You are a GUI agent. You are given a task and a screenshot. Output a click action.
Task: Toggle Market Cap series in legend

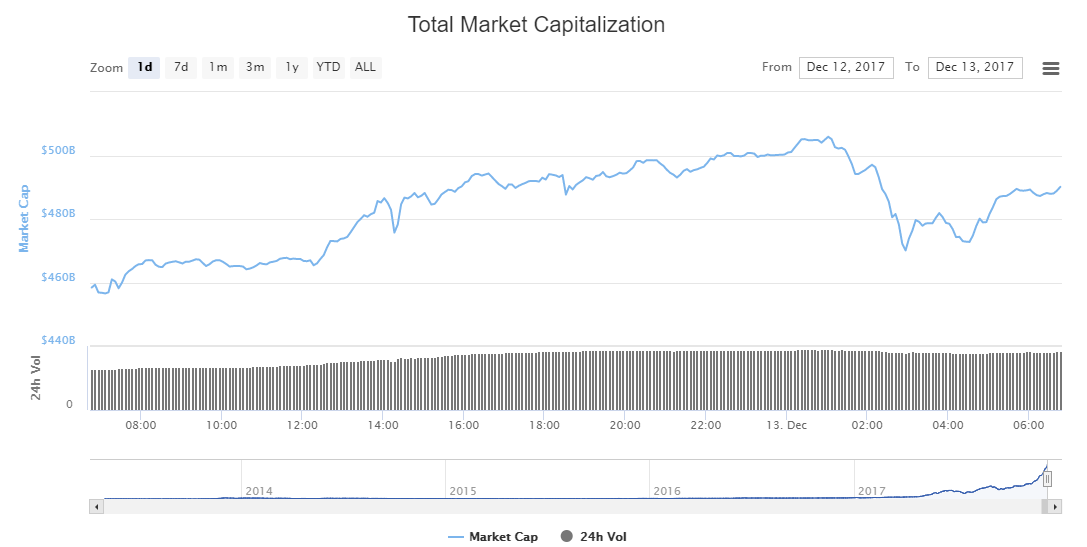click(503, 537)
